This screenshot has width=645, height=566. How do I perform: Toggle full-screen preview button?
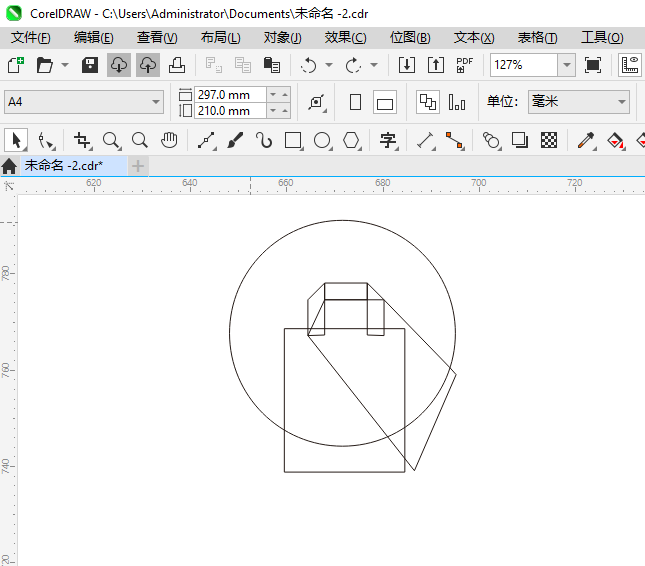(593, 65)
